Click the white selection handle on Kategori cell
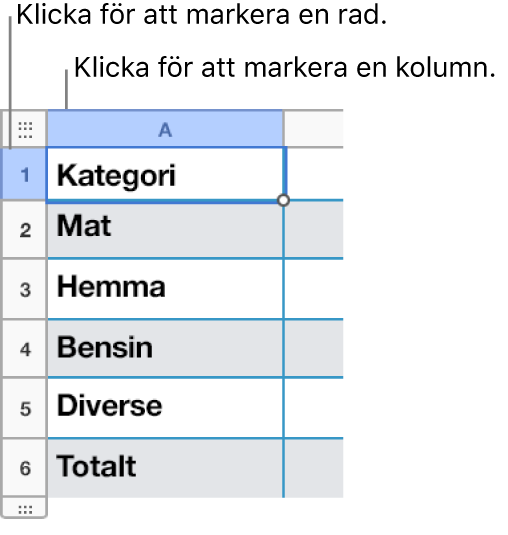The width and height of the screenshot is (508, 535). (x=283, y=200)
